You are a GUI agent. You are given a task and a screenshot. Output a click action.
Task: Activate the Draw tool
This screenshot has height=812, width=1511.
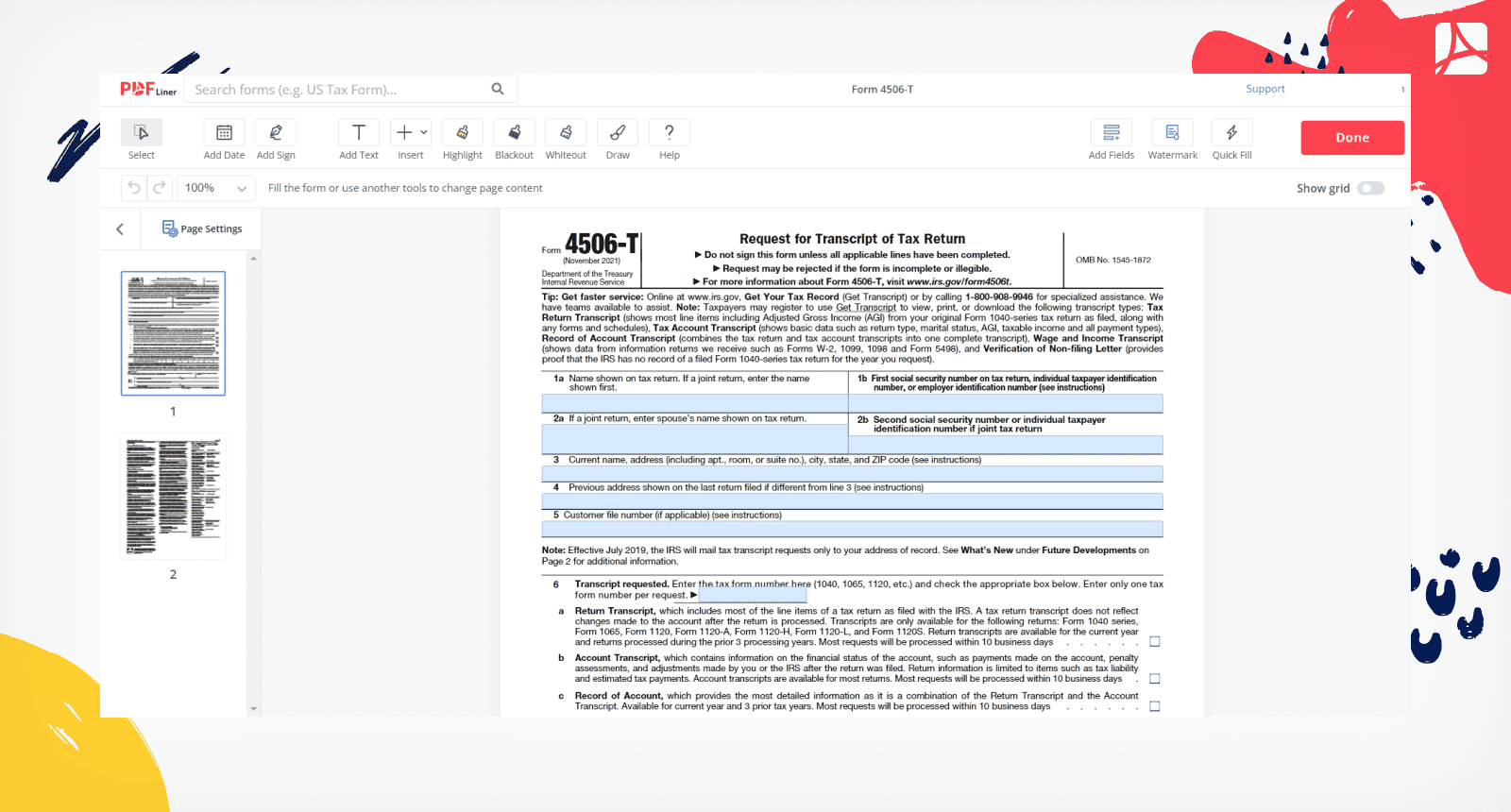click(618, 133)
